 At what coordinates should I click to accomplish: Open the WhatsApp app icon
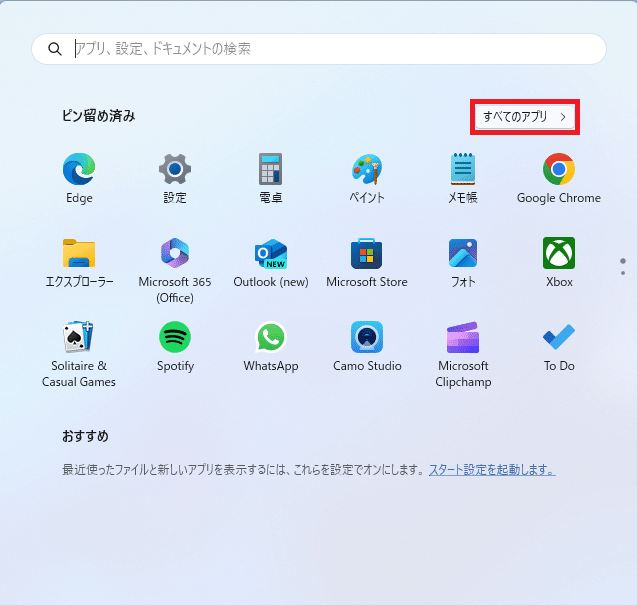tap(271, 337)
